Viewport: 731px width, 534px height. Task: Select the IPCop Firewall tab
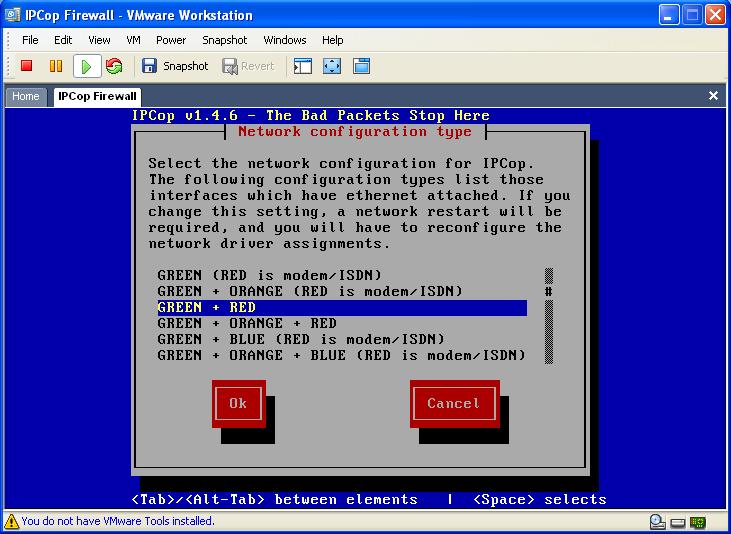(97, 97)
